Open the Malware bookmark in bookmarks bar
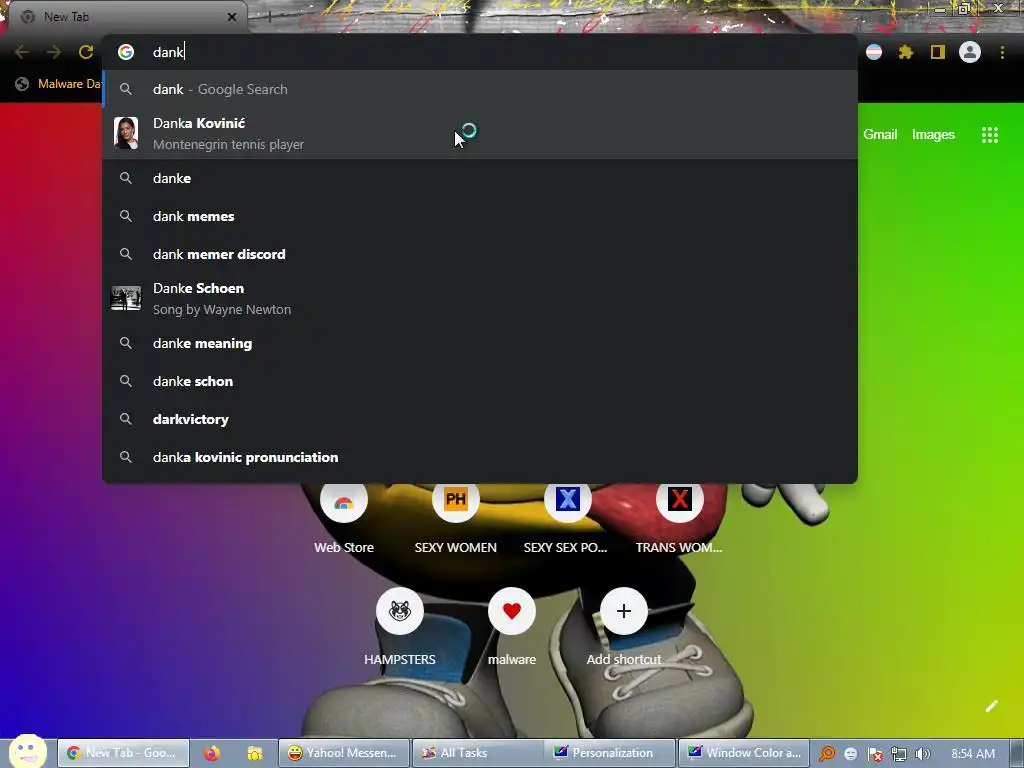 click(x=57, y=84)
